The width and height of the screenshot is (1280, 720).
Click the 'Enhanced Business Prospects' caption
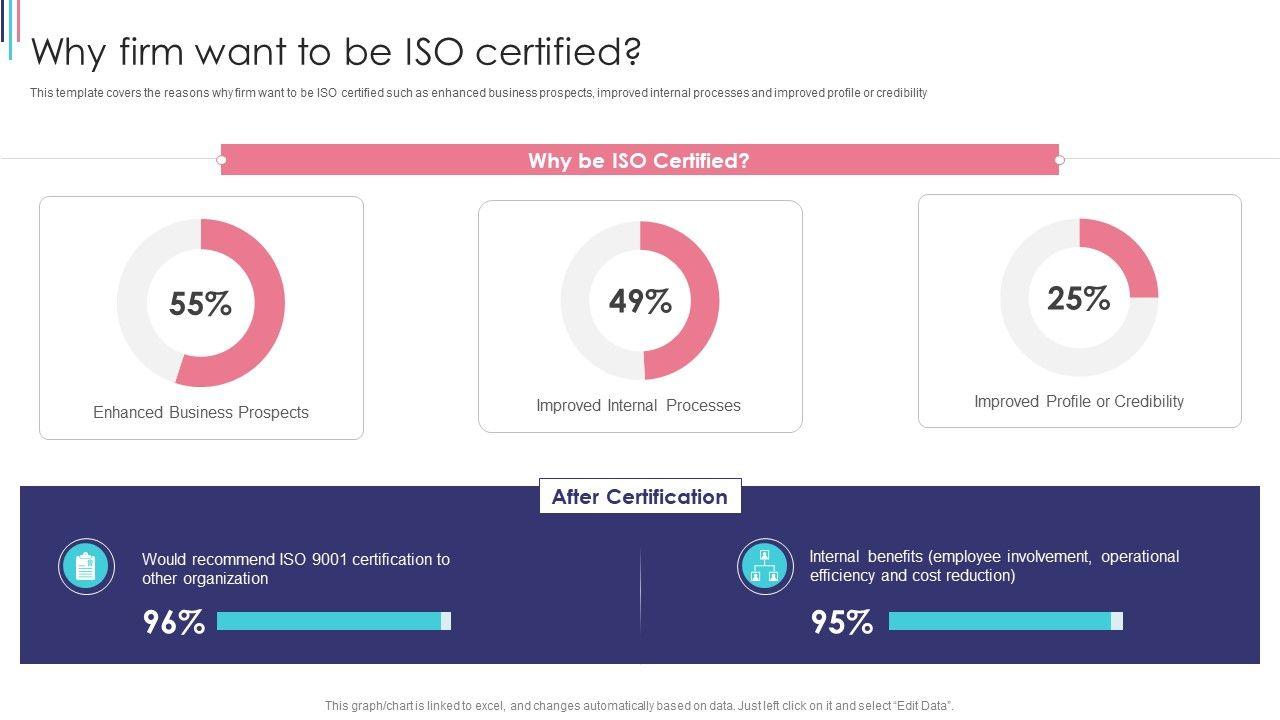click(201, 412)
